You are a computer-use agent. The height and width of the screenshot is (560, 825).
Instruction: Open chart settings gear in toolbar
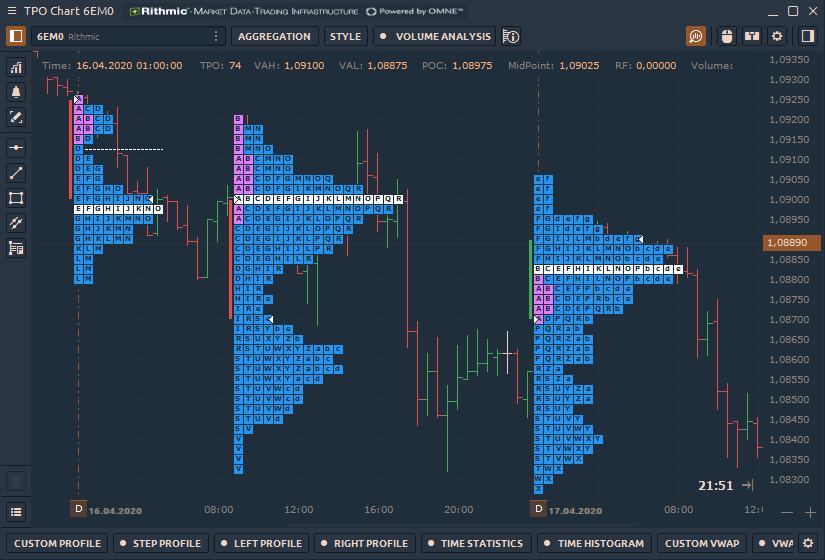click(777, 36)
